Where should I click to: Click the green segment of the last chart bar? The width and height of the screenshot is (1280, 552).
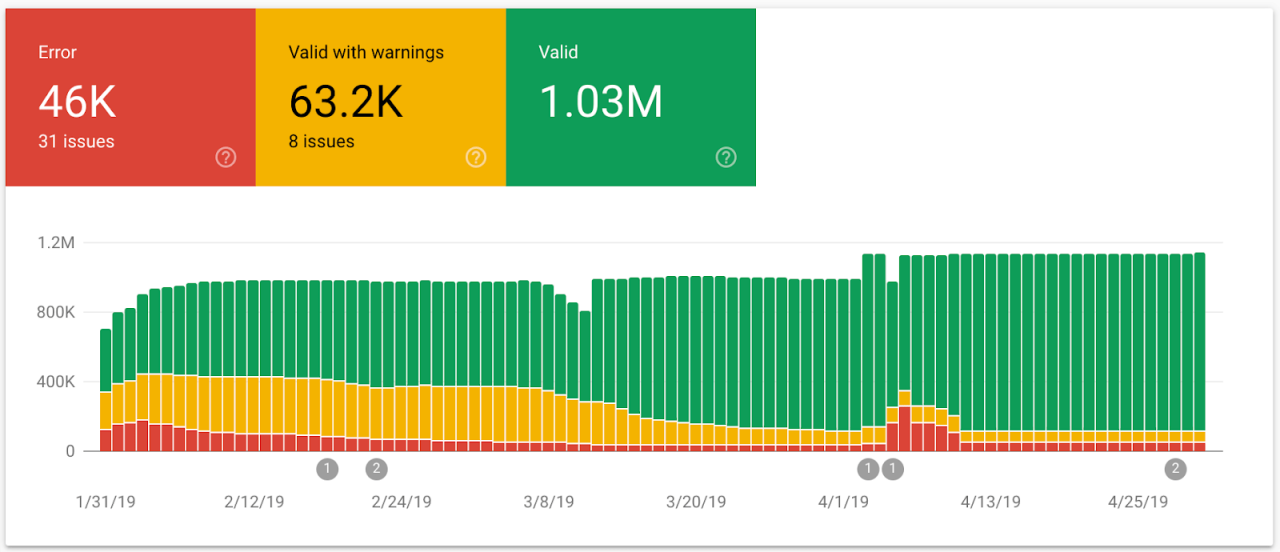point(1199,340)
